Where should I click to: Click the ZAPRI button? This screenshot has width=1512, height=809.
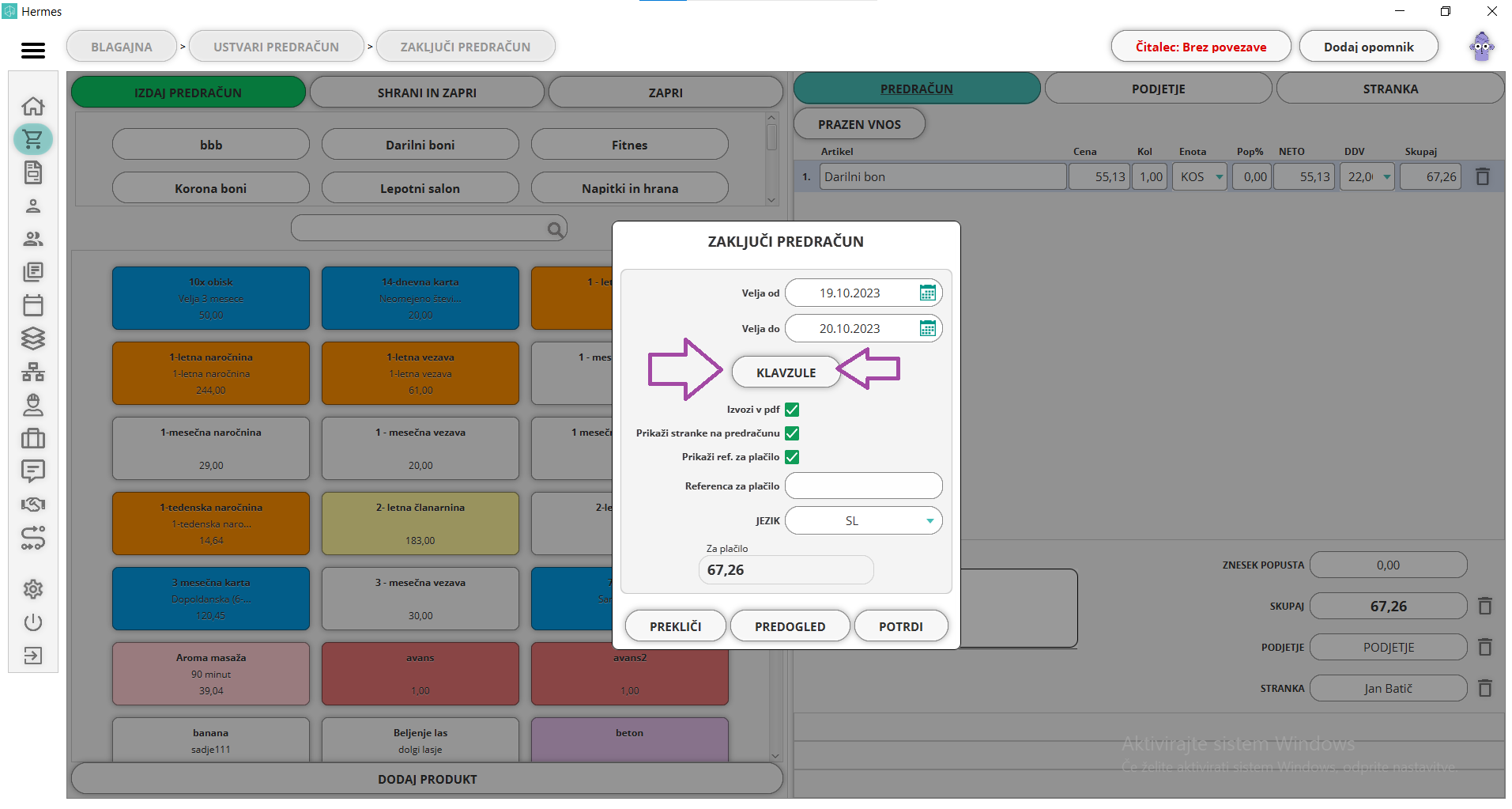666,93
